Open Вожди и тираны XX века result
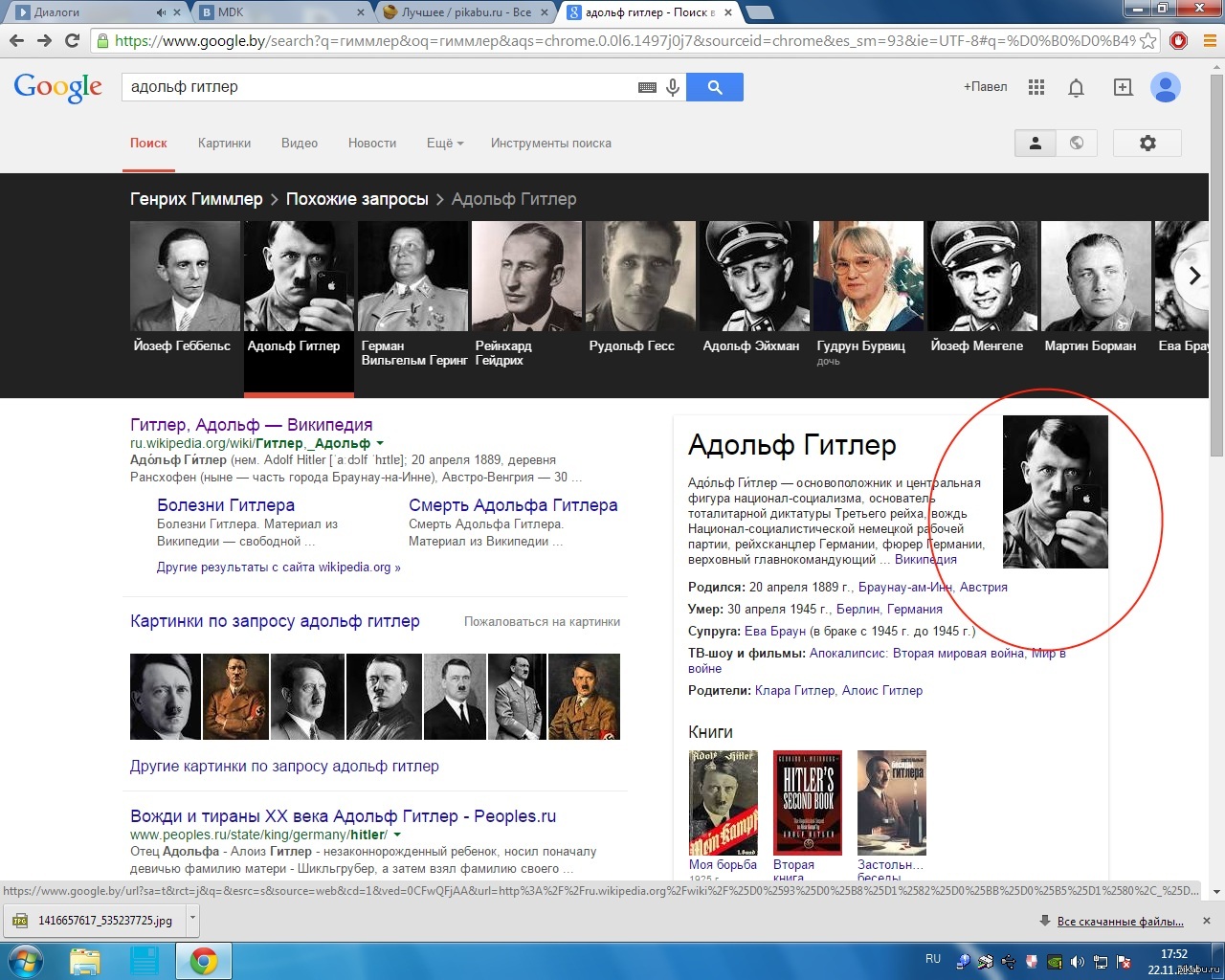The image size is (1225, 980). pyautogui.click(x=343, y=816)
